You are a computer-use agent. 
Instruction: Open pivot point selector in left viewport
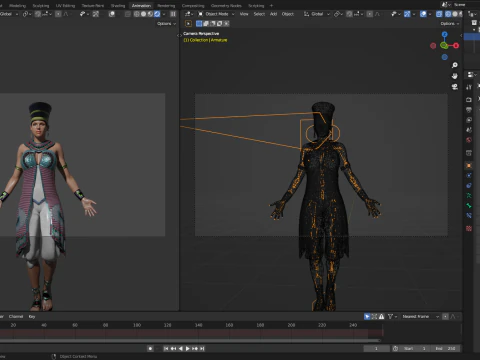(x=27, y=14)
